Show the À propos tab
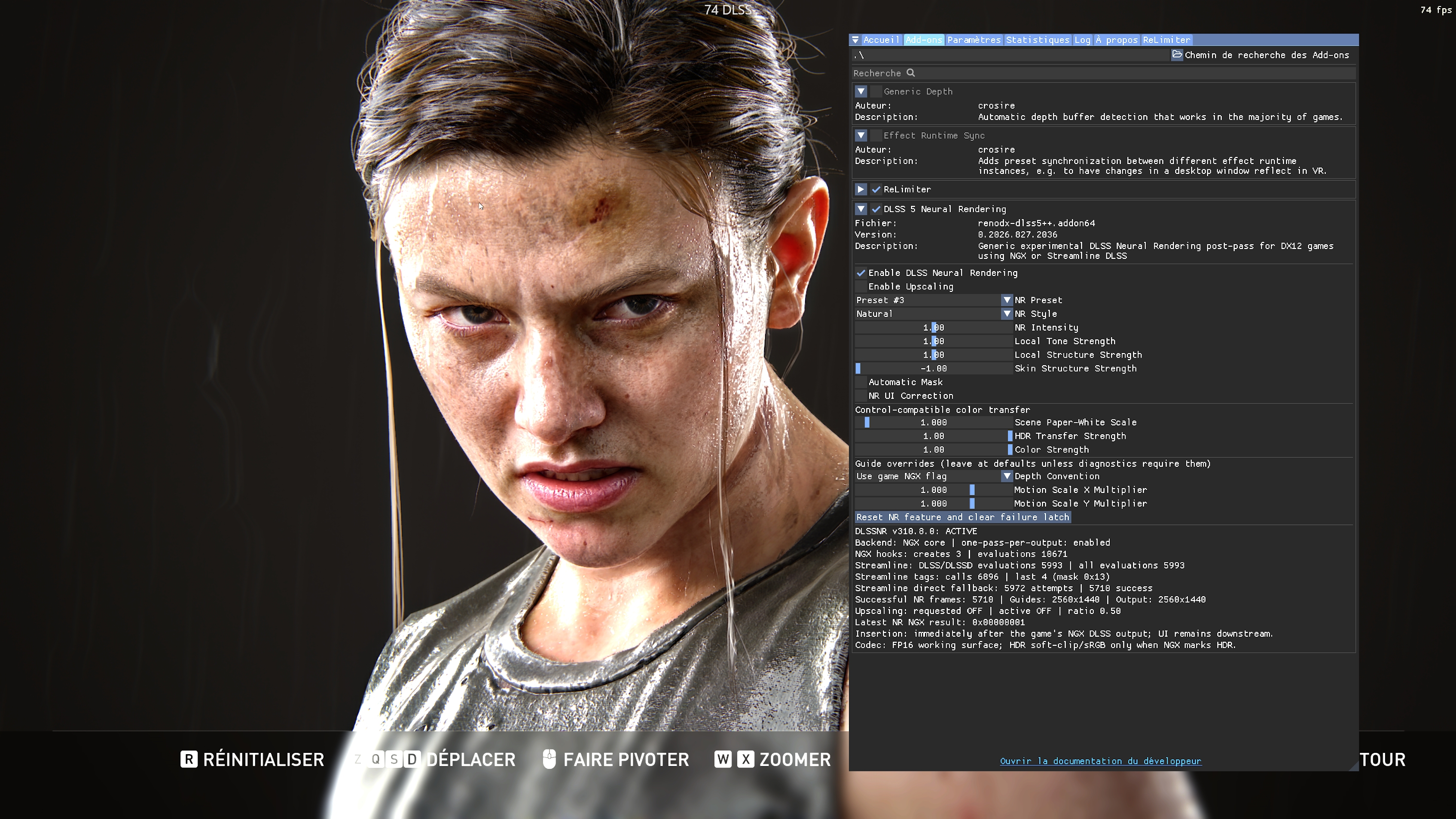 tap(1116, 40)
